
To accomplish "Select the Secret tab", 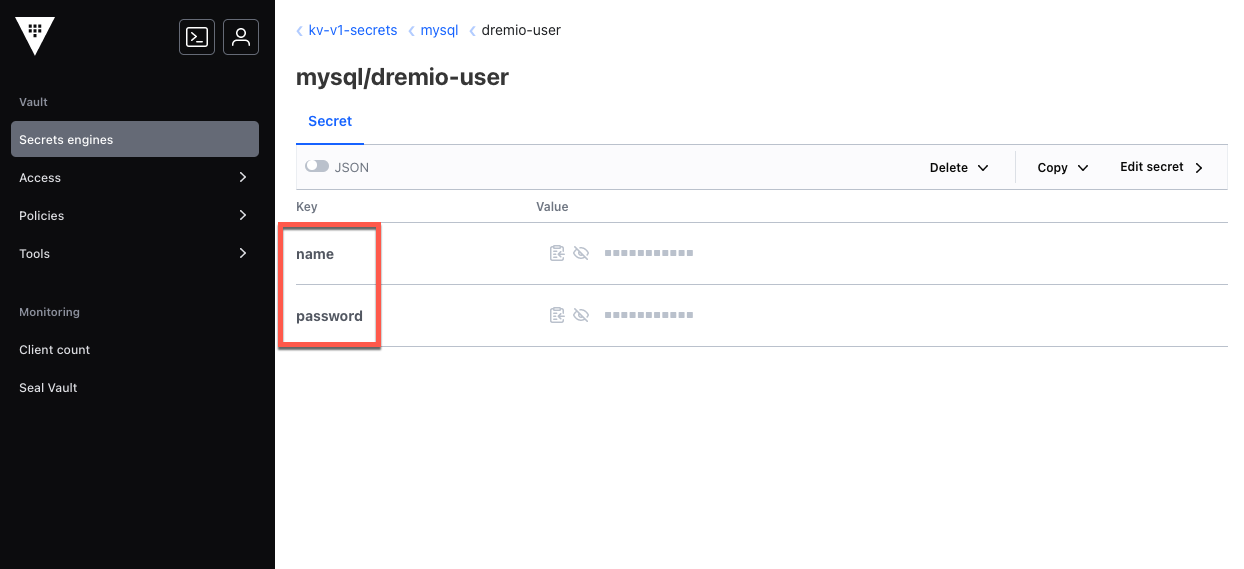I will (330, 121).
